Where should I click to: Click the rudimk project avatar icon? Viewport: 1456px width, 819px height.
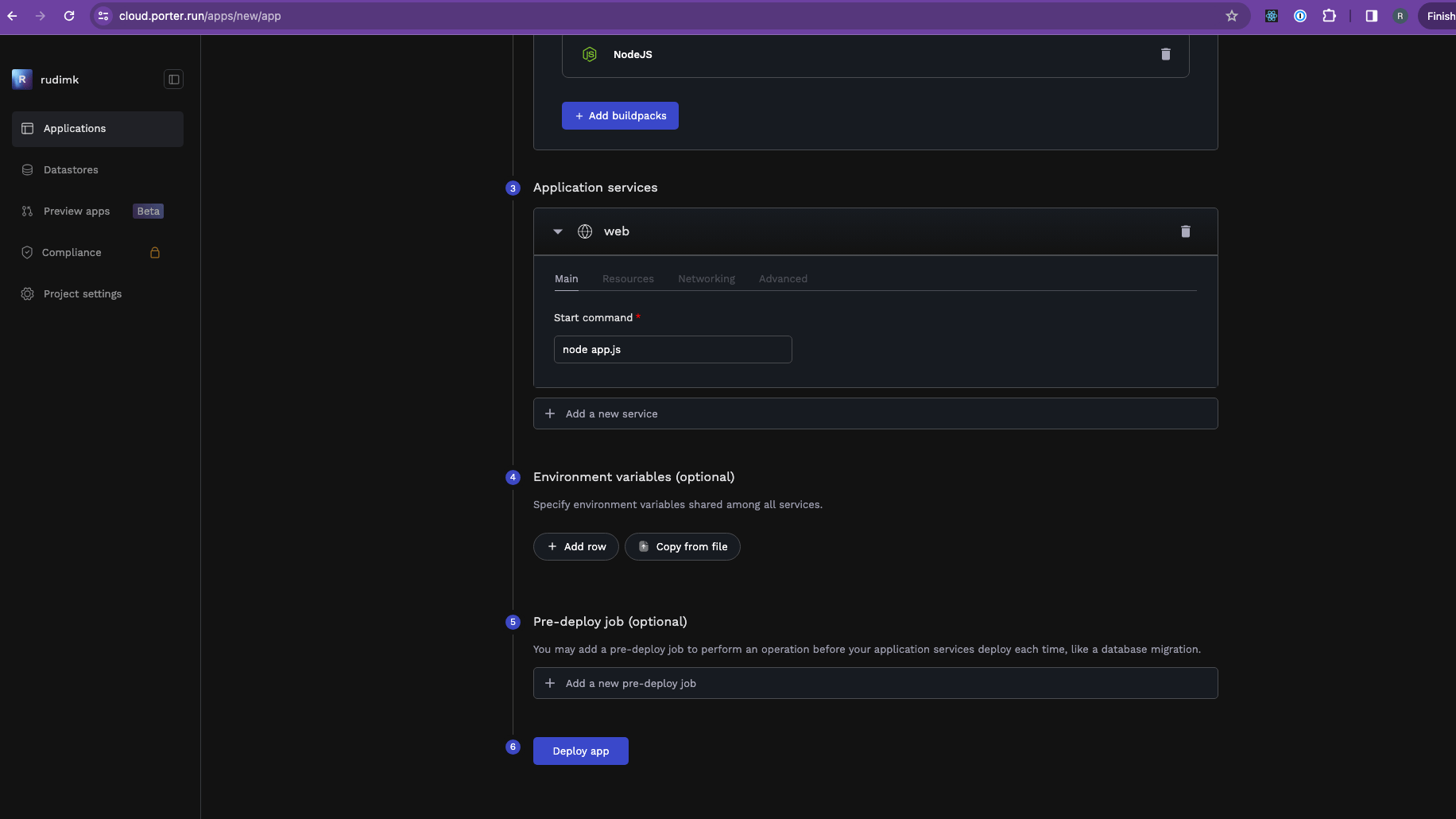(x=22, y=80)
